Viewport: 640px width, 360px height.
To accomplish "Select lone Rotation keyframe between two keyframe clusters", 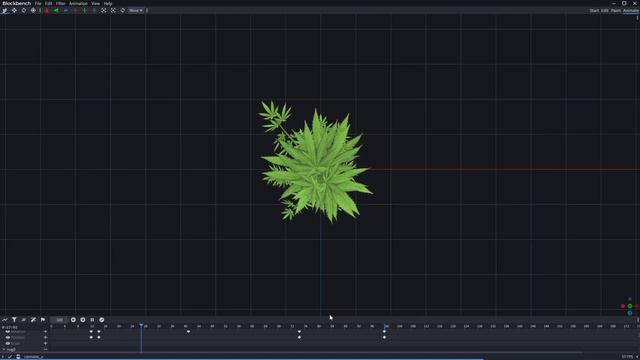I will pos(188,331).
